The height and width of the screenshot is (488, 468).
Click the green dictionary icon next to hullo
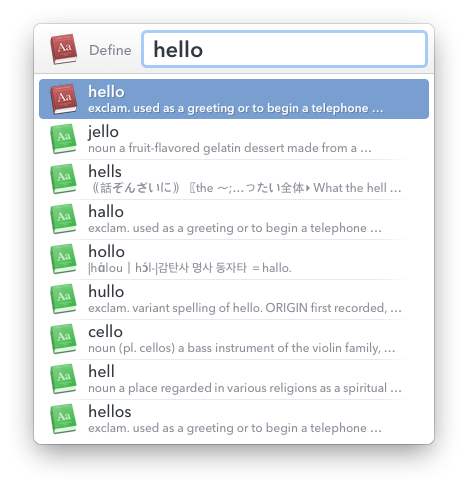tap(64, 299)
